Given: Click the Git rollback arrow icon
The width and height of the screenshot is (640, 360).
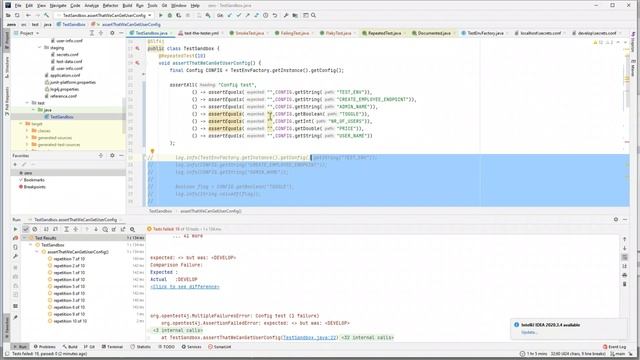Looking at the screenshot, I should (275, 16).
